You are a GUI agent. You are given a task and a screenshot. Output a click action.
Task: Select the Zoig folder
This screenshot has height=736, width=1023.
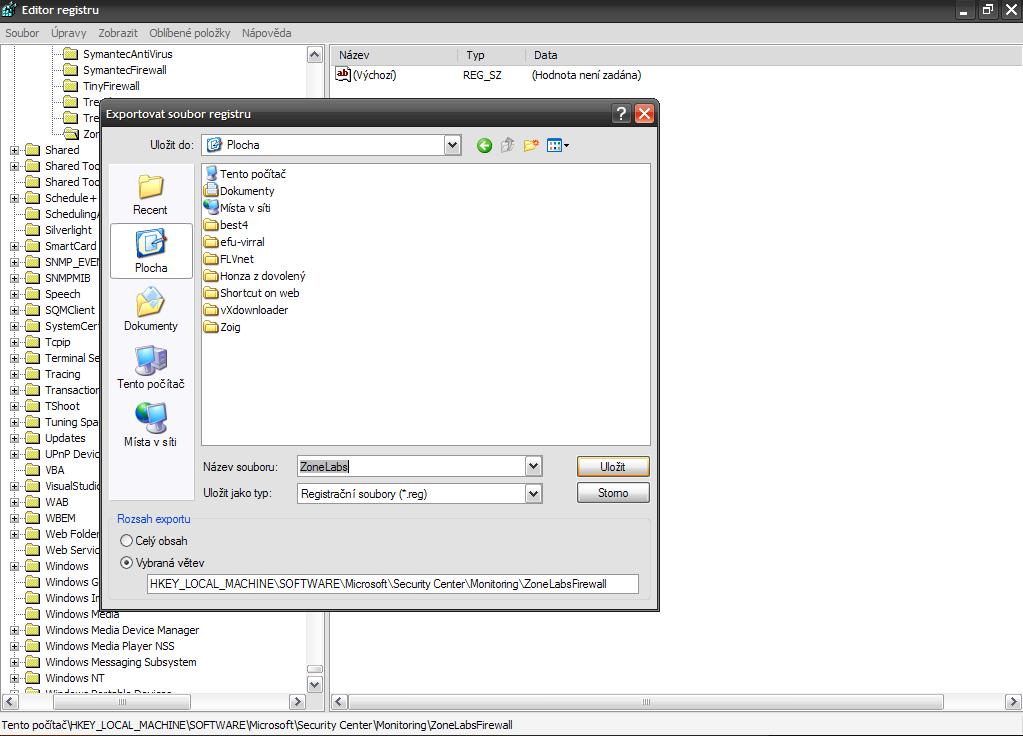pyautogui.click(x=222, y=326)
